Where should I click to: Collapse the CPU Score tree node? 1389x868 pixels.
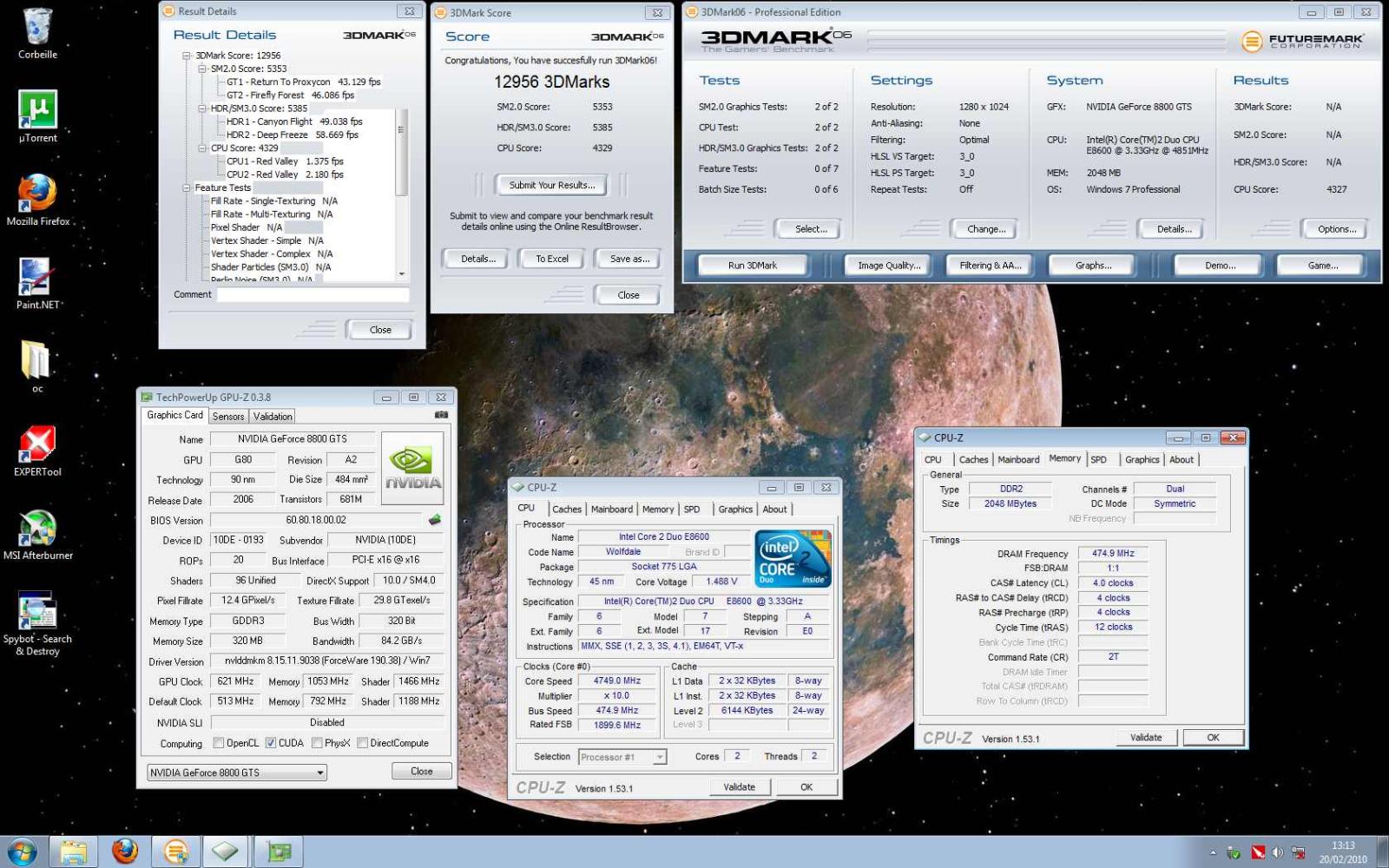pos(202,148)
